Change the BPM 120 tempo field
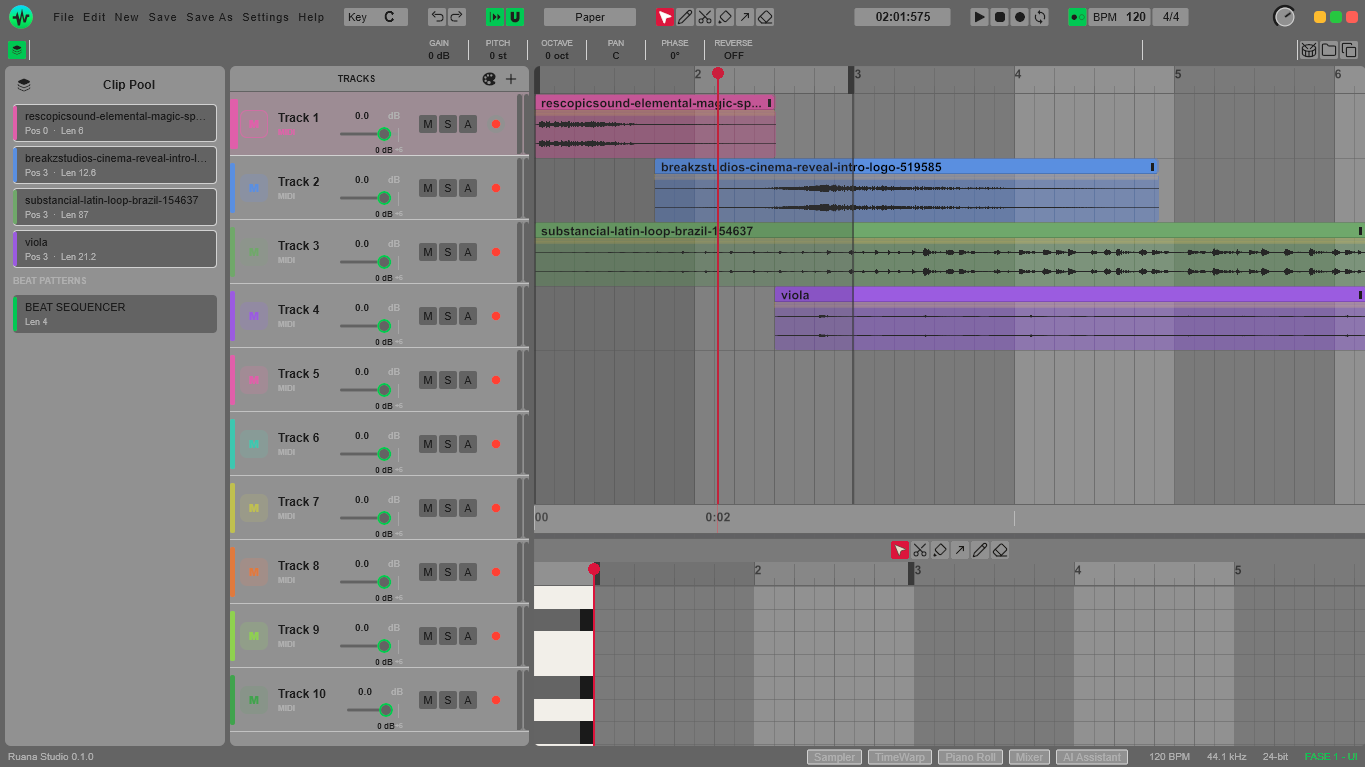 pyautogui.click(x=1119, y=17)
